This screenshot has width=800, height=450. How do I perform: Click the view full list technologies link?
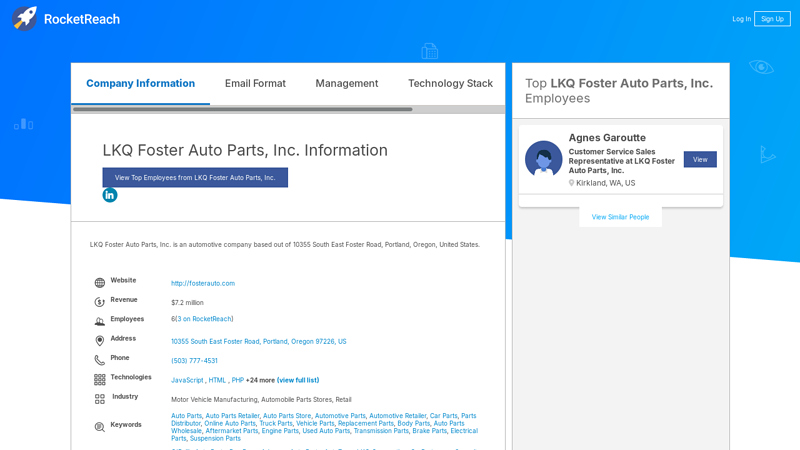click(x=298, y=380)
